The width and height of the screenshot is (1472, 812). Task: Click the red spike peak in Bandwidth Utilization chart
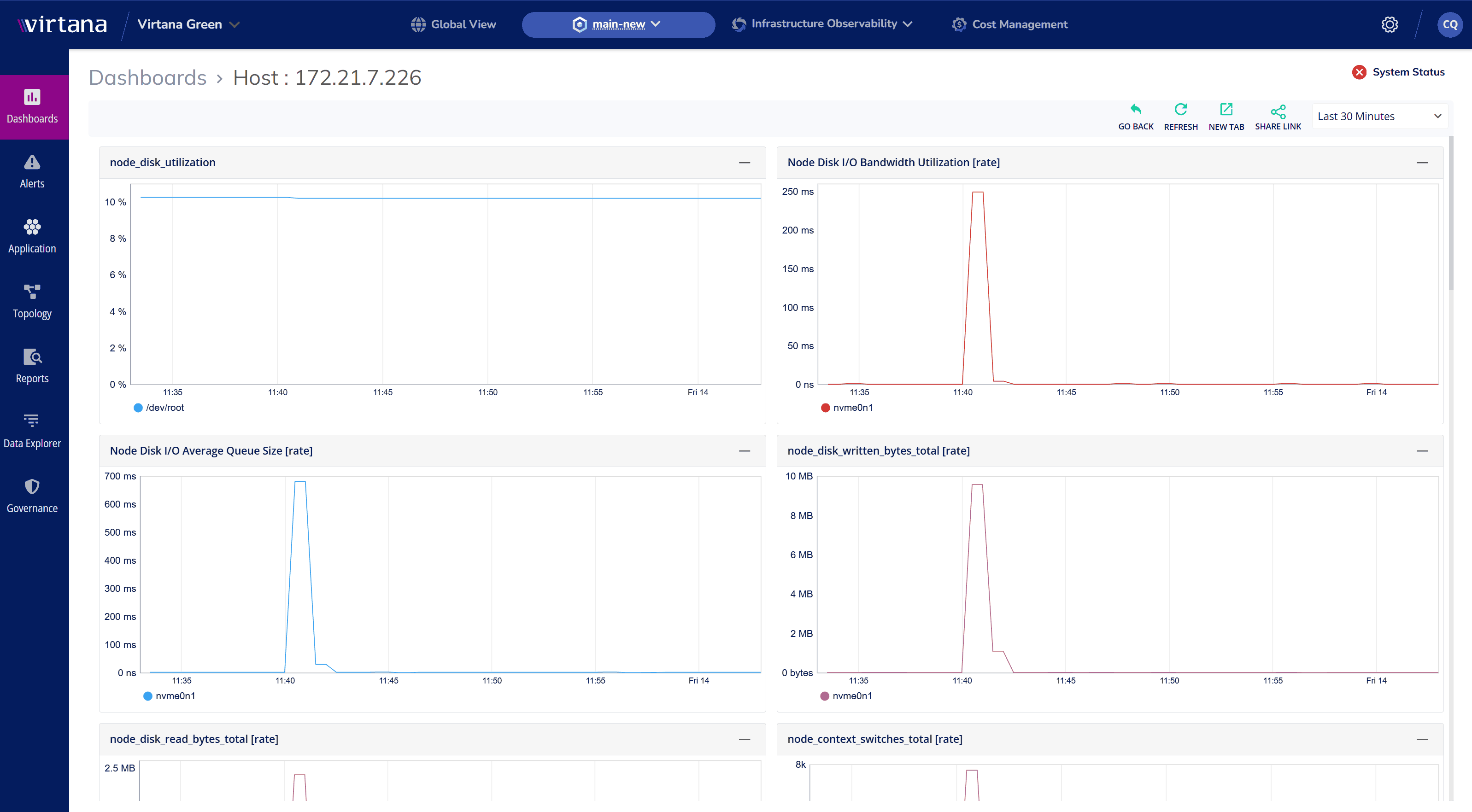977,192
